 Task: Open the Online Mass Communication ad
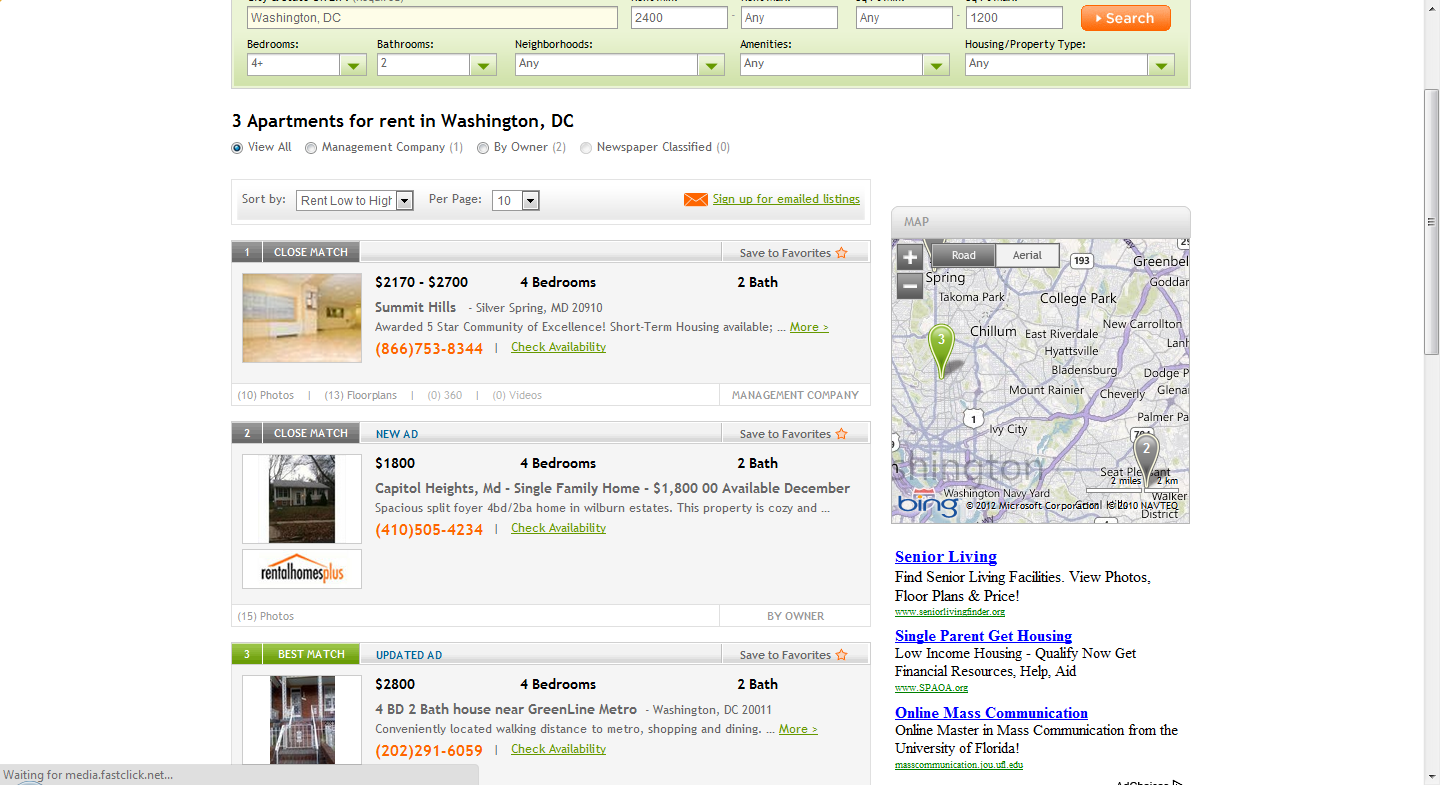click(x=991, y=713)
